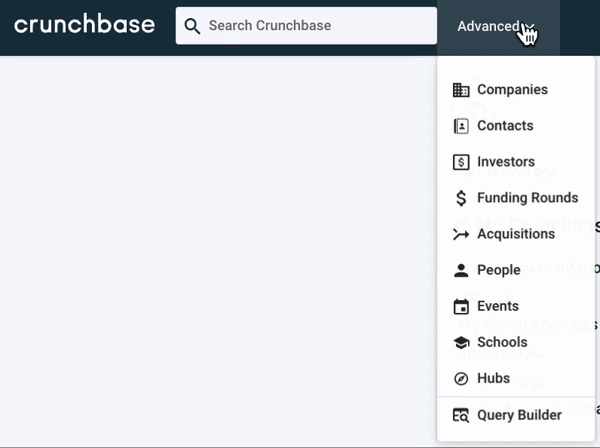Choose Funding Rounds menu entry
The image size is (600, 448).
pos(527,198)
